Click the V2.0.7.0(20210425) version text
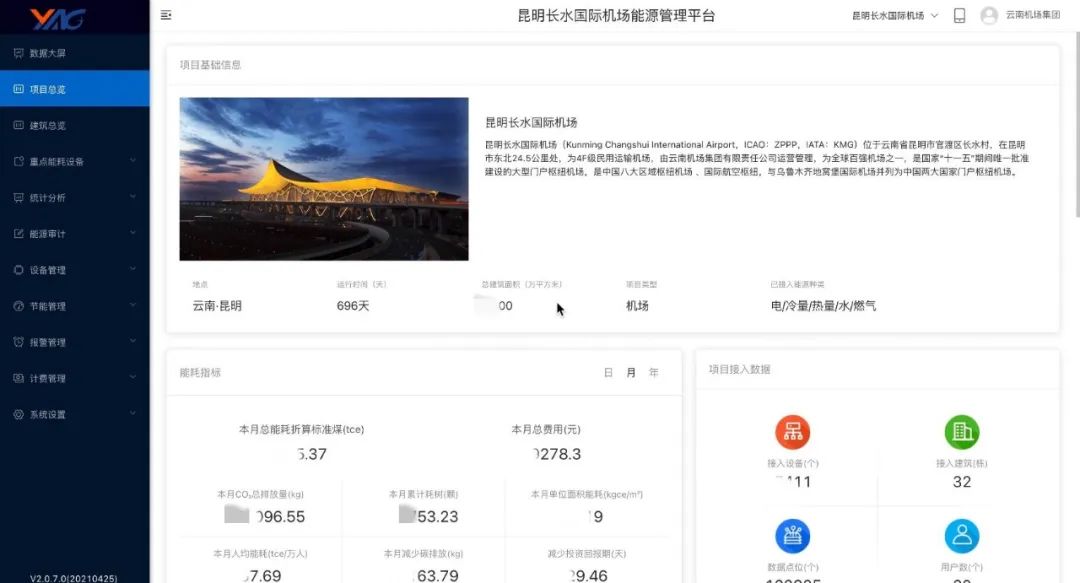The image size is (1080, 583). tap(74, 578)
